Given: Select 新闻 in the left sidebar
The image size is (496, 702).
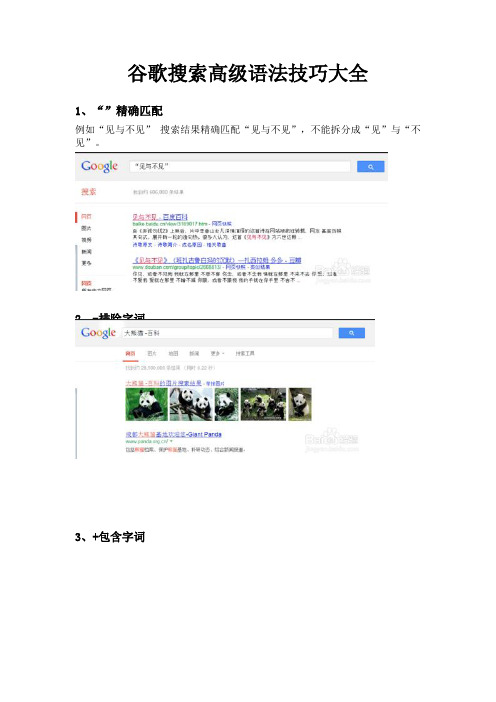Looking at the screenshot, I should (86, 252).
